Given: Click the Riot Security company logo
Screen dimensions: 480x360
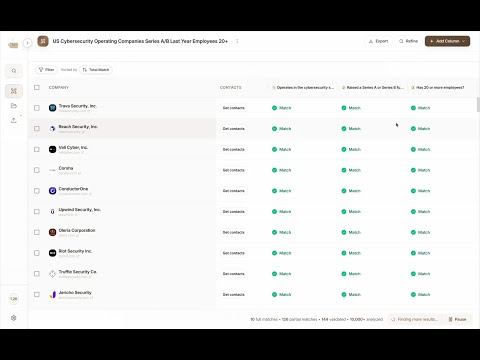Looking at the screenshot, I should pos(52,253).
